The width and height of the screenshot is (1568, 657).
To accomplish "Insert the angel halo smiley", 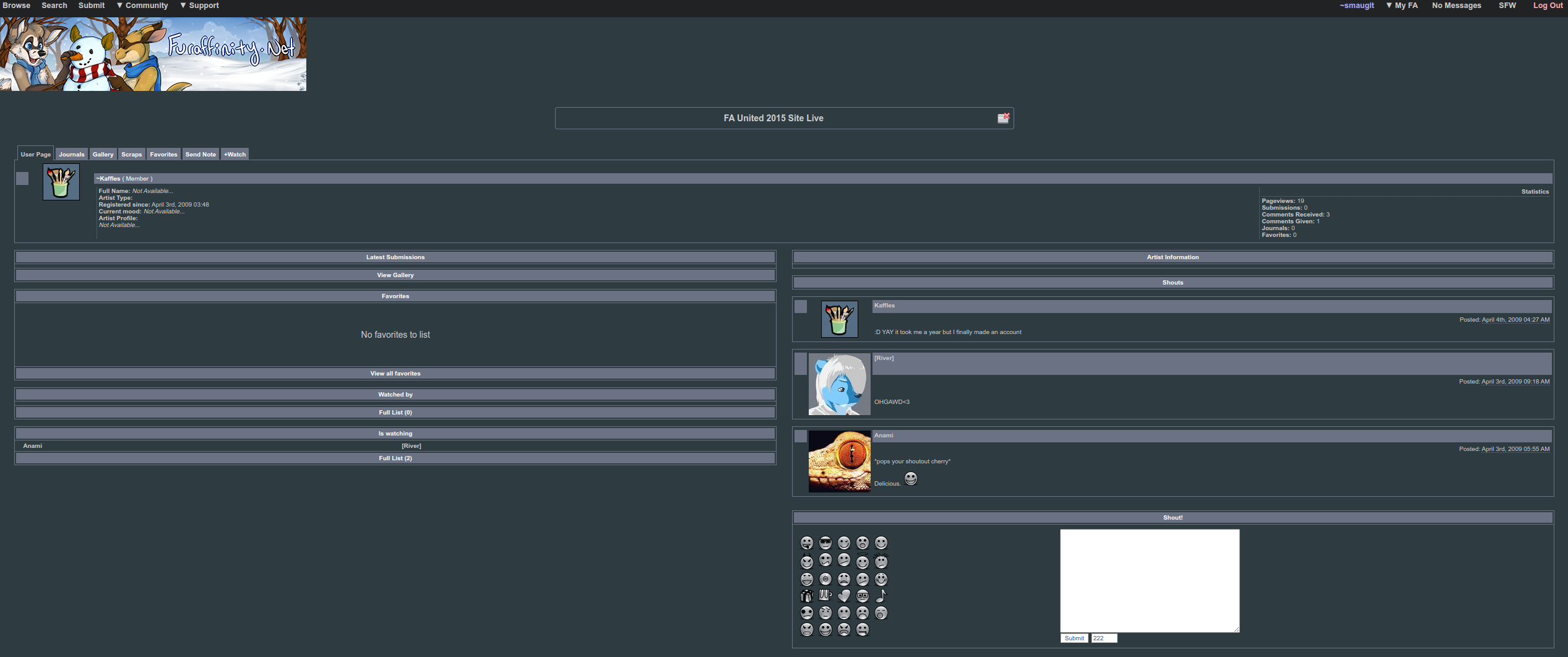I will [863, 561].
